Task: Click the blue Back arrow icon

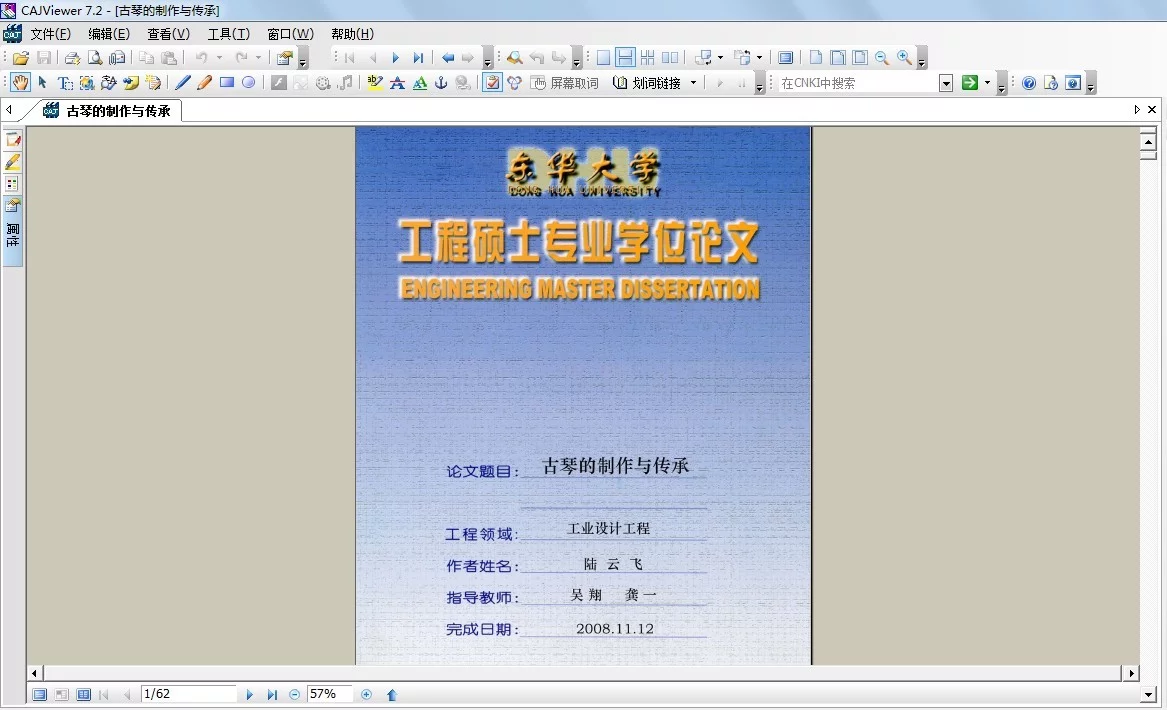Action: pos(448,58)
